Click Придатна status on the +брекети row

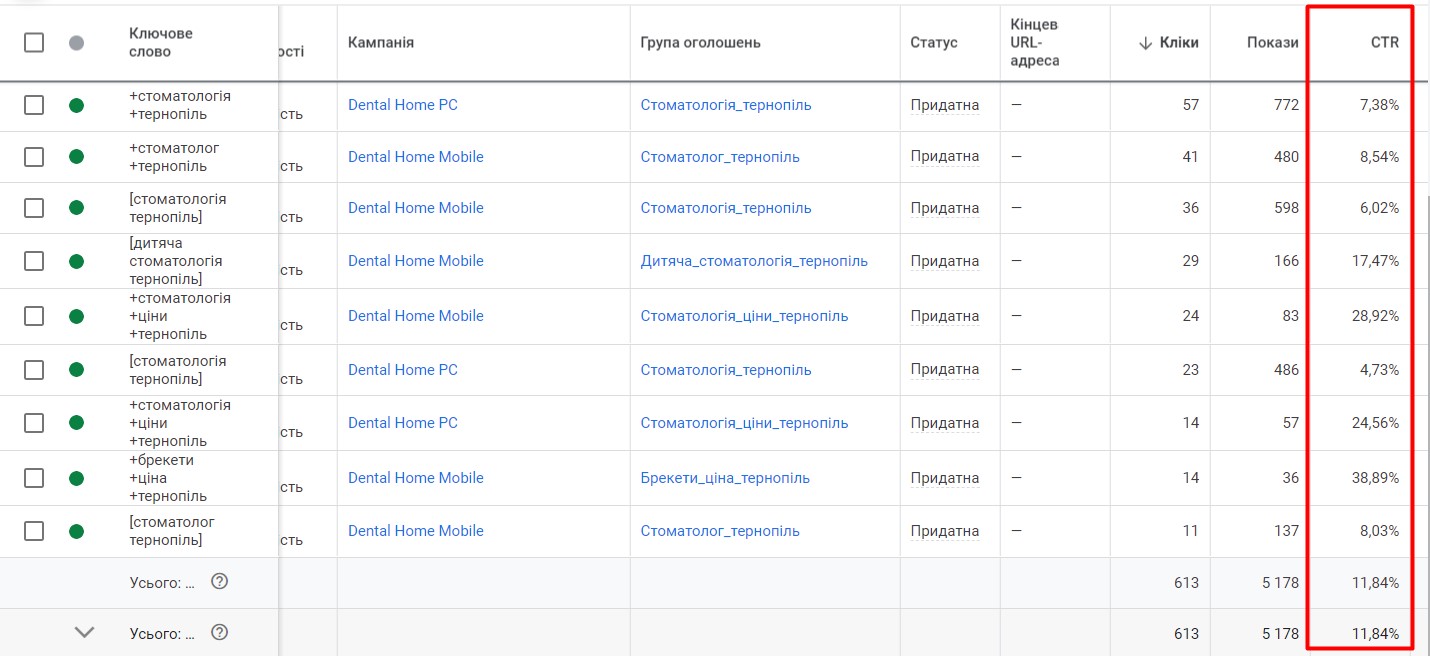pyautogui.click(x=945, y=478)
